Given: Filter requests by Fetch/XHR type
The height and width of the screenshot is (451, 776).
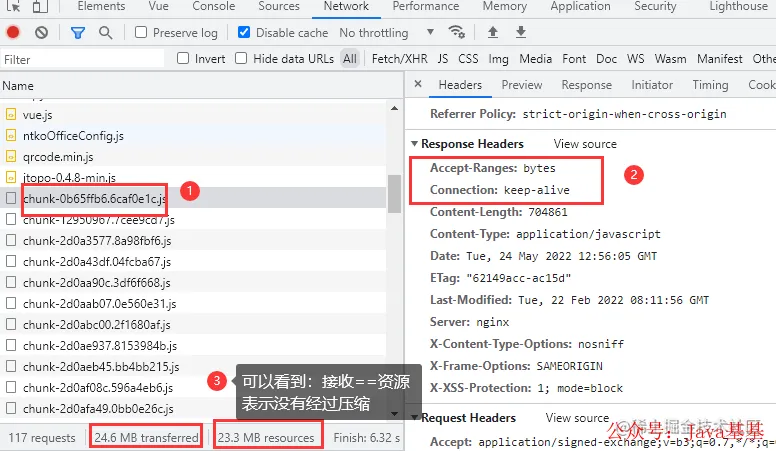Looking at the screenshot, I should (399, 59).
